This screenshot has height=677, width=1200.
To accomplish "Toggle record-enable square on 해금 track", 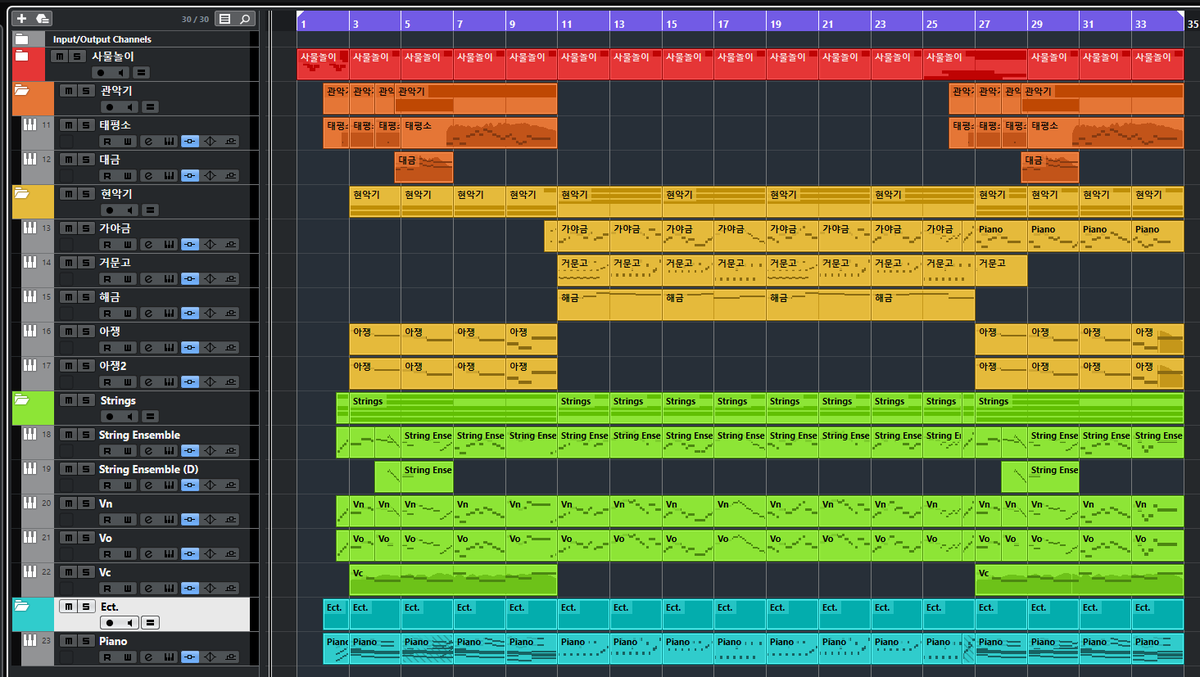I will click(x=66, y=313).
